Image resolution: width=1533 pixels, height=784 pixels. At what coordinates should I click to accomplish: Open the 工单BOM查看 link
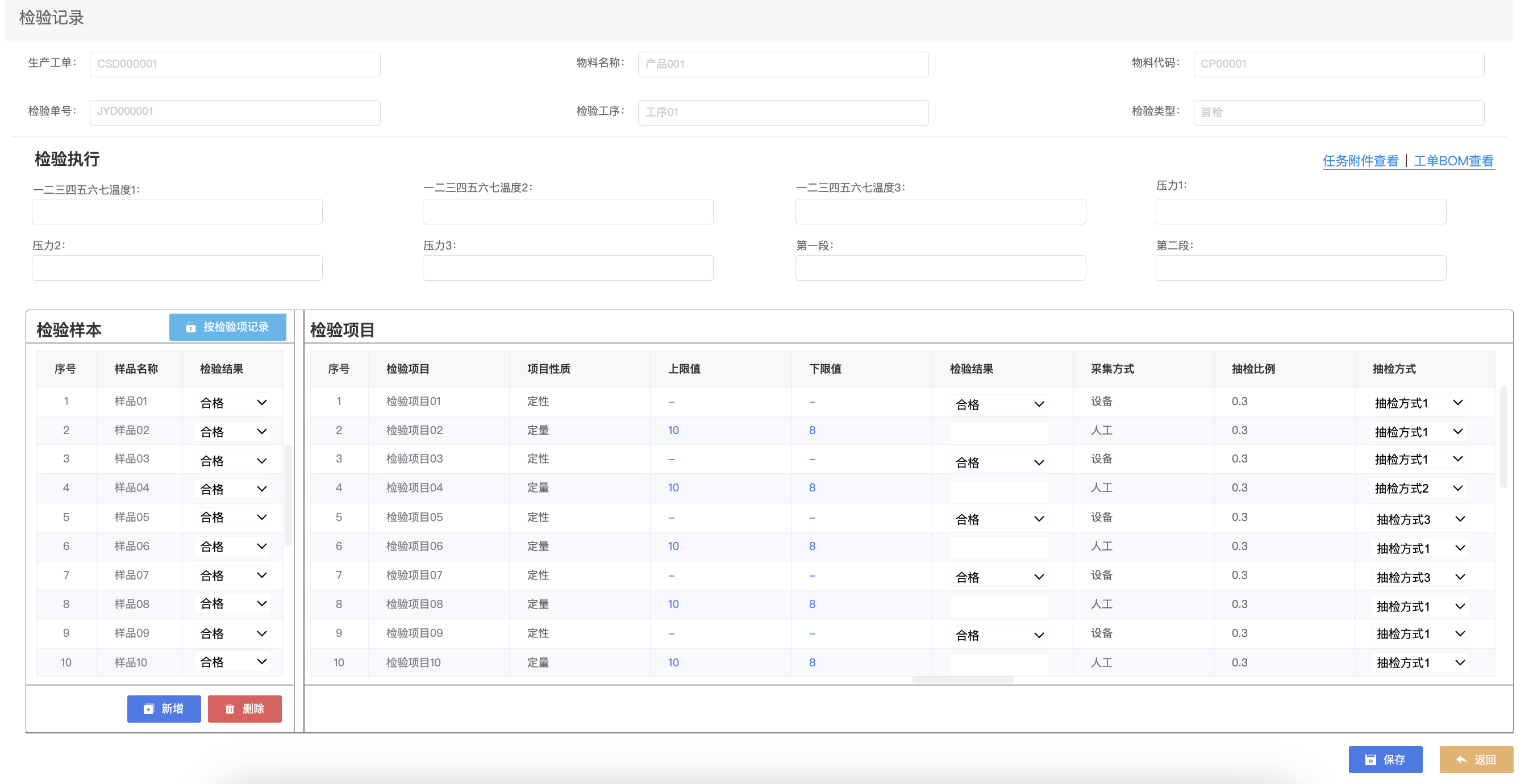[x=1454, y=161]
